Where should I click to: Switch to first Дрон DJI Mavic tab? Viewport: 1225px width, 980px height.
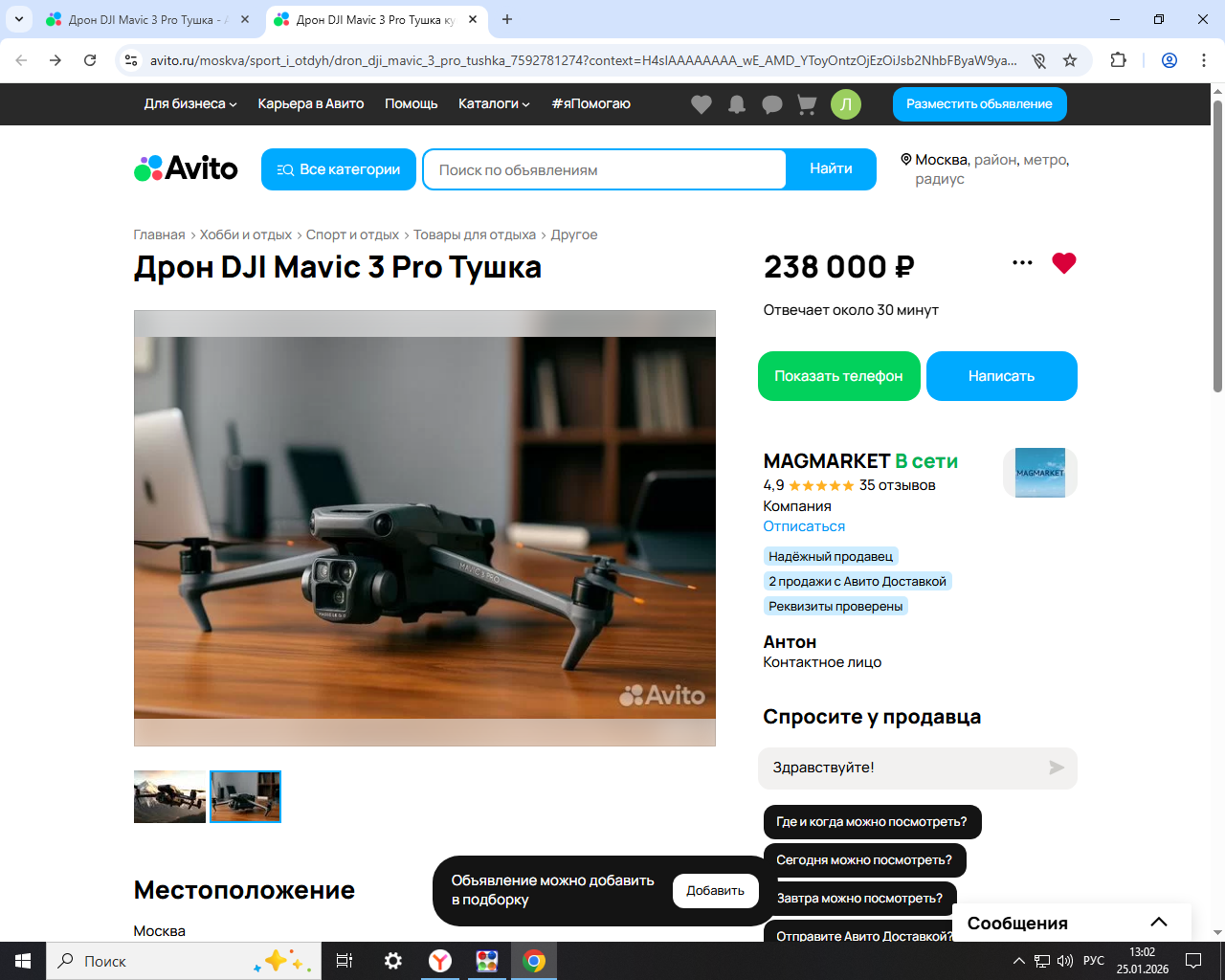pyautogui.click(x=148, y=19)
